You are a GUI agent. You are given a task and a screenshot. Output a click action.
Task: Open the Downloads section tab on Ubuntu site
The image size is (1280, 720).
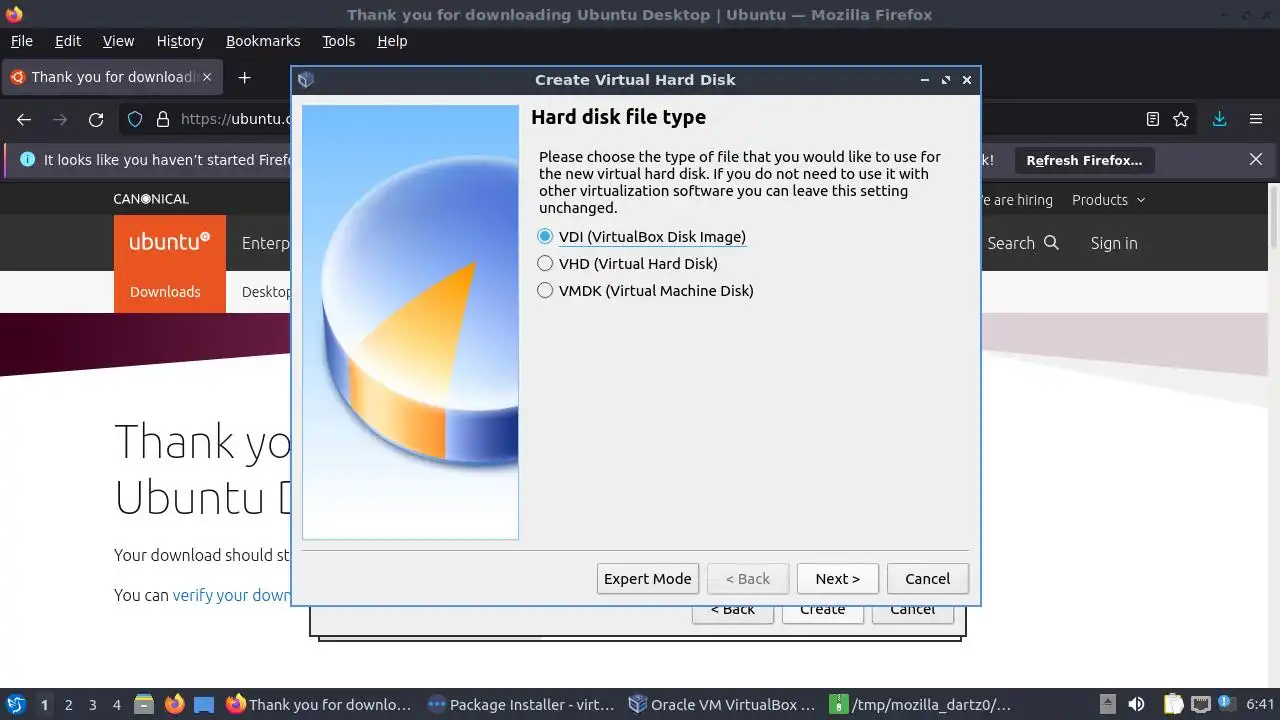point(165,292)
